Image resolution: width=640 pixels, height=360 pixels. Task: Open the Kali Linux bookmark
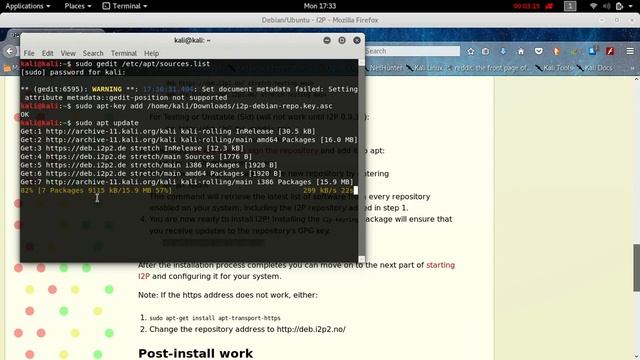tap(424, 68)
